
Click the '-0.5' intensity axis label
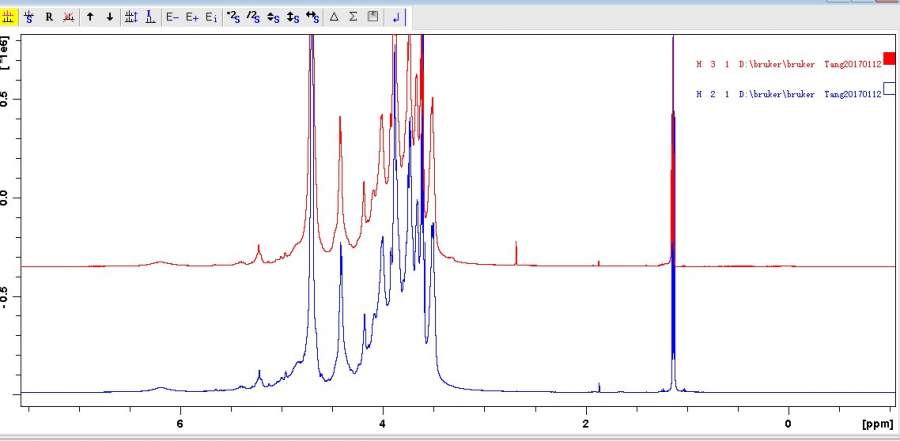pos(6,295)
